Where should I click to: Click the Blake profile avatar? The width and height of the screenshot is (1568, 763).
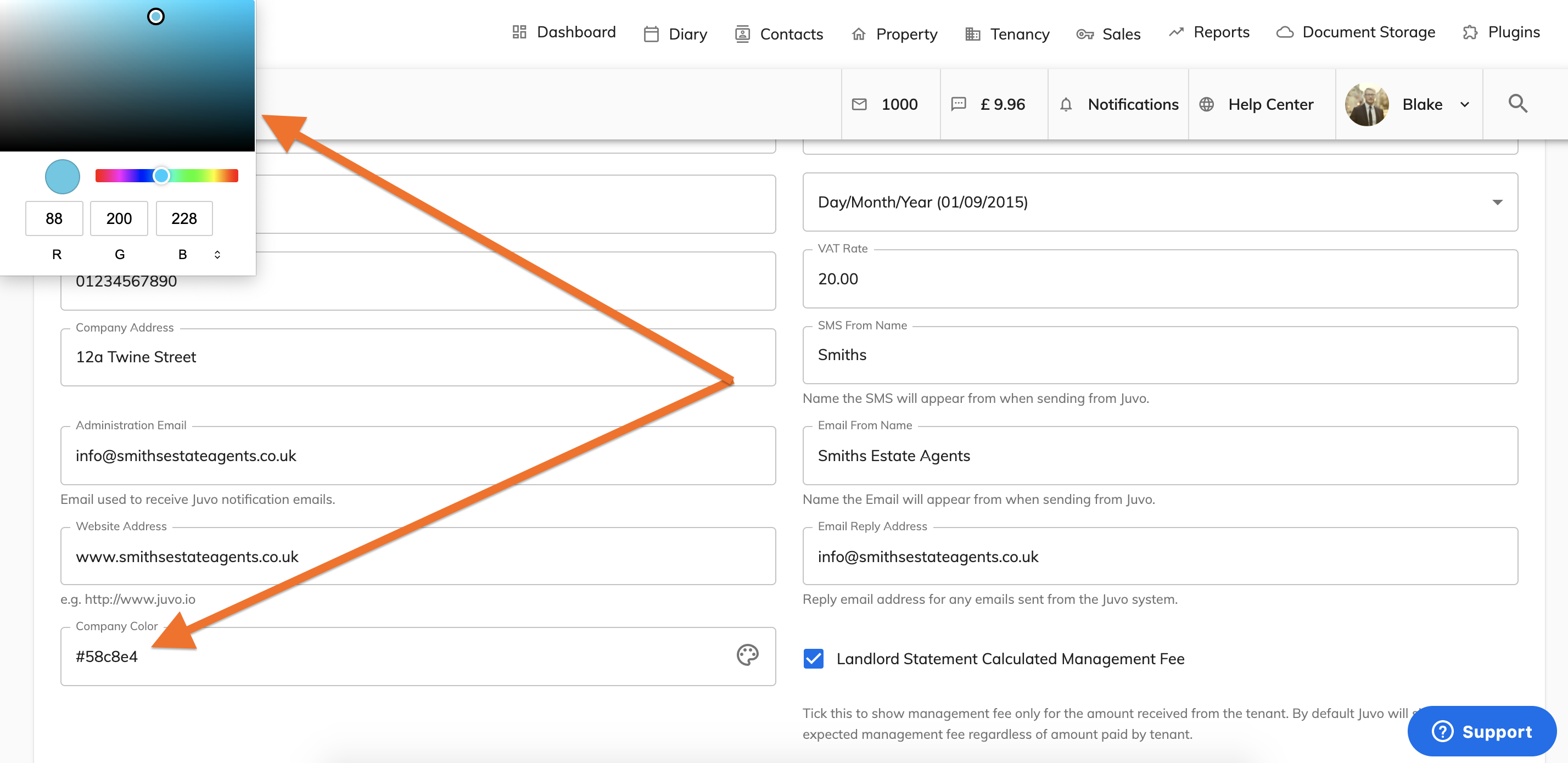tap(1367, 105)
